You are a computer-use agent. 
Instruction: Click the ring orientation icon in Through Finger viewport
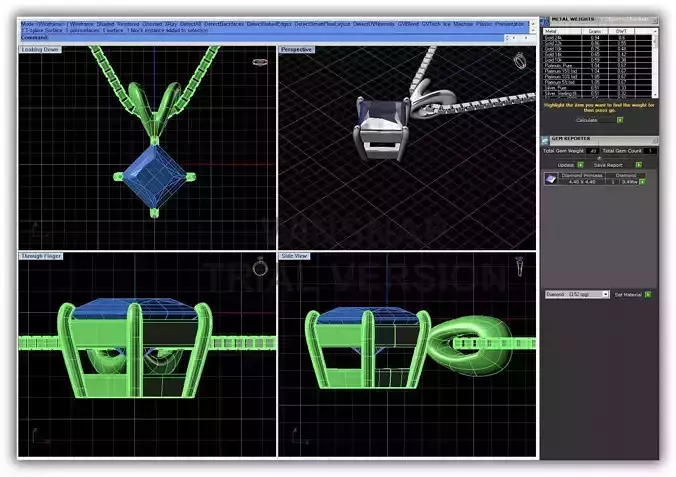260,267
